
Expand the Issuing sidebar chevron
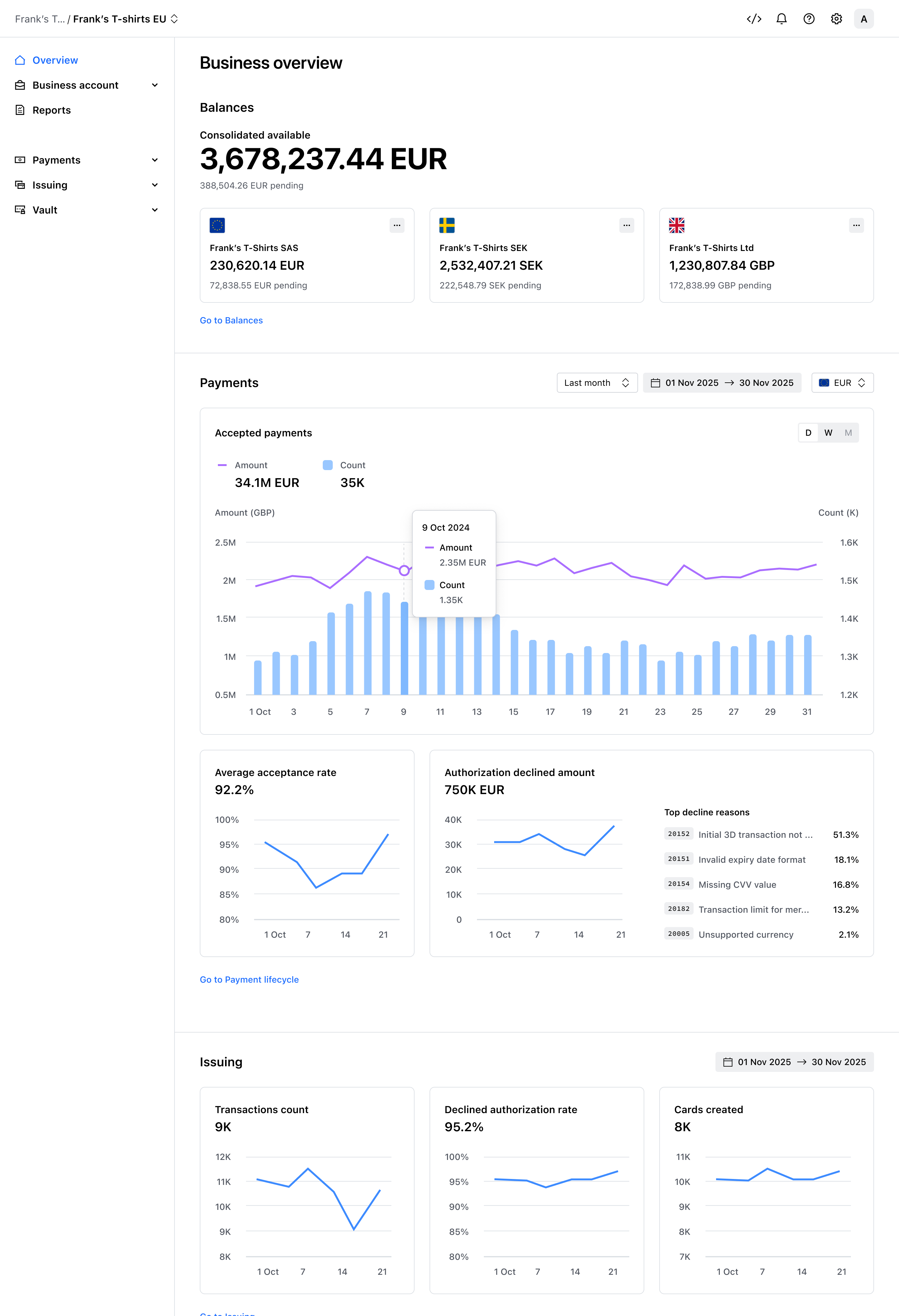coord(155,184)
